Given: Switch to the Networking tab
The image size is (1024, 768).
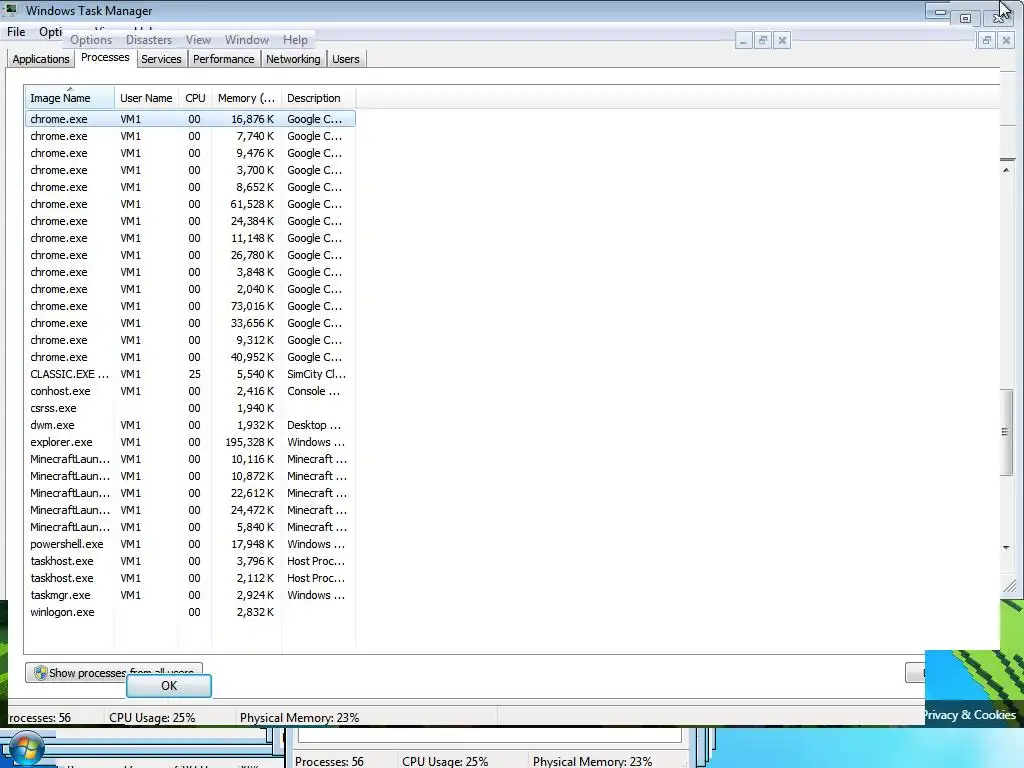Looking at the screenshot, I should [293, 59].
